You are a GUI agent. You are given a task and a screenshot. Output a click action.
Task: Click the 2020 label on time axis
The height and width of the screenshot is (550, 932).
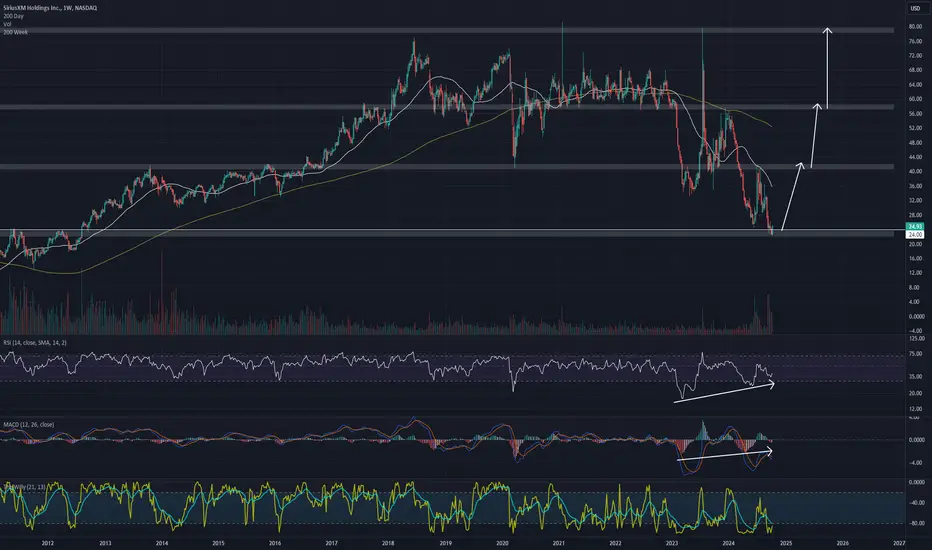click(502, 543)
